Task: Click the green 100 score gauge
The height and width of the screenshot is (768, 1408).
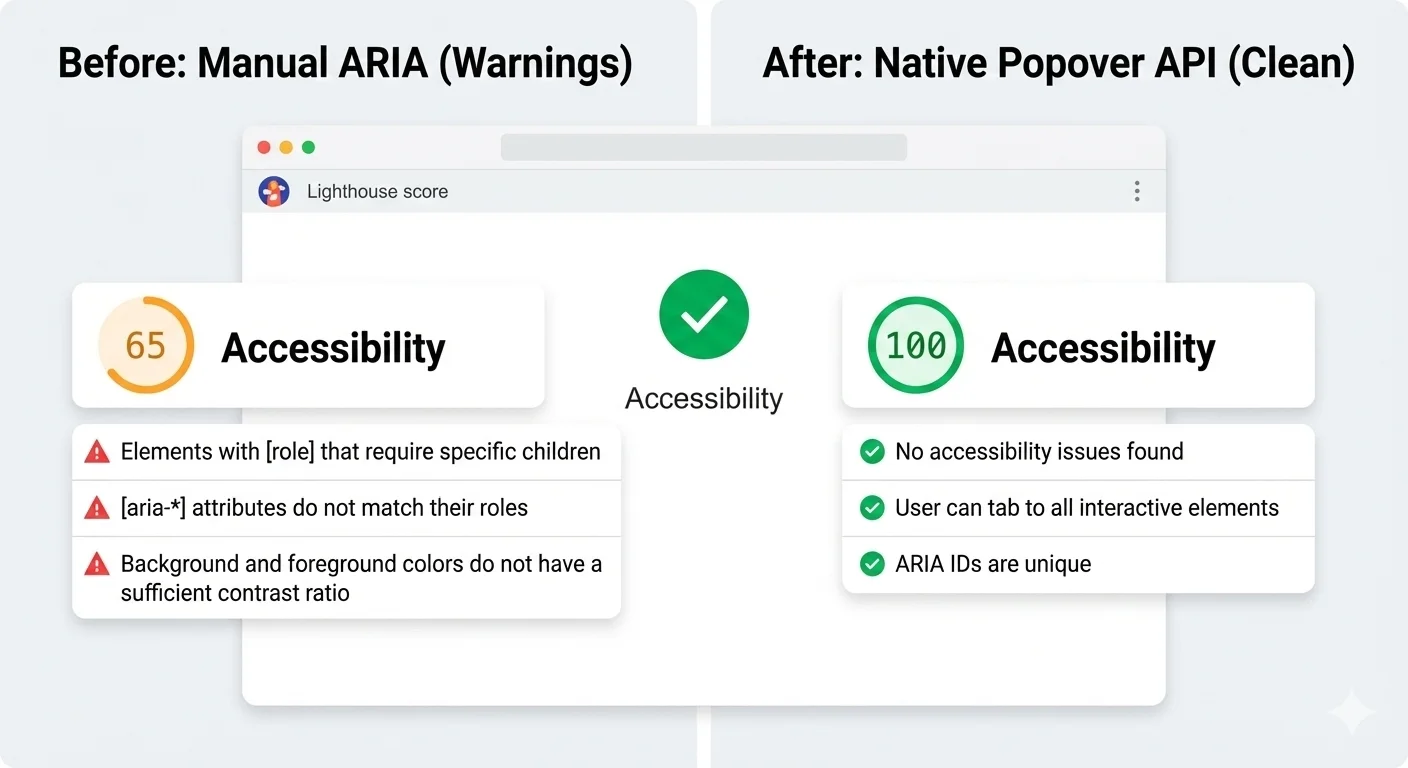Action: pos(915,345)
